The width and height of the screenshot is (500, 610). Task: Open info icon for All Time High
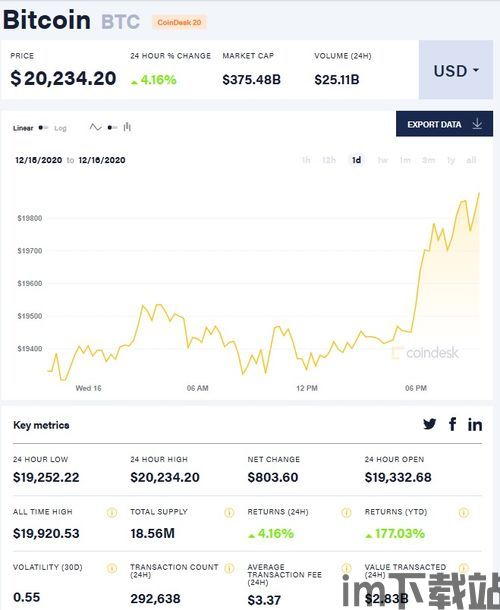(x=112, y=512)
